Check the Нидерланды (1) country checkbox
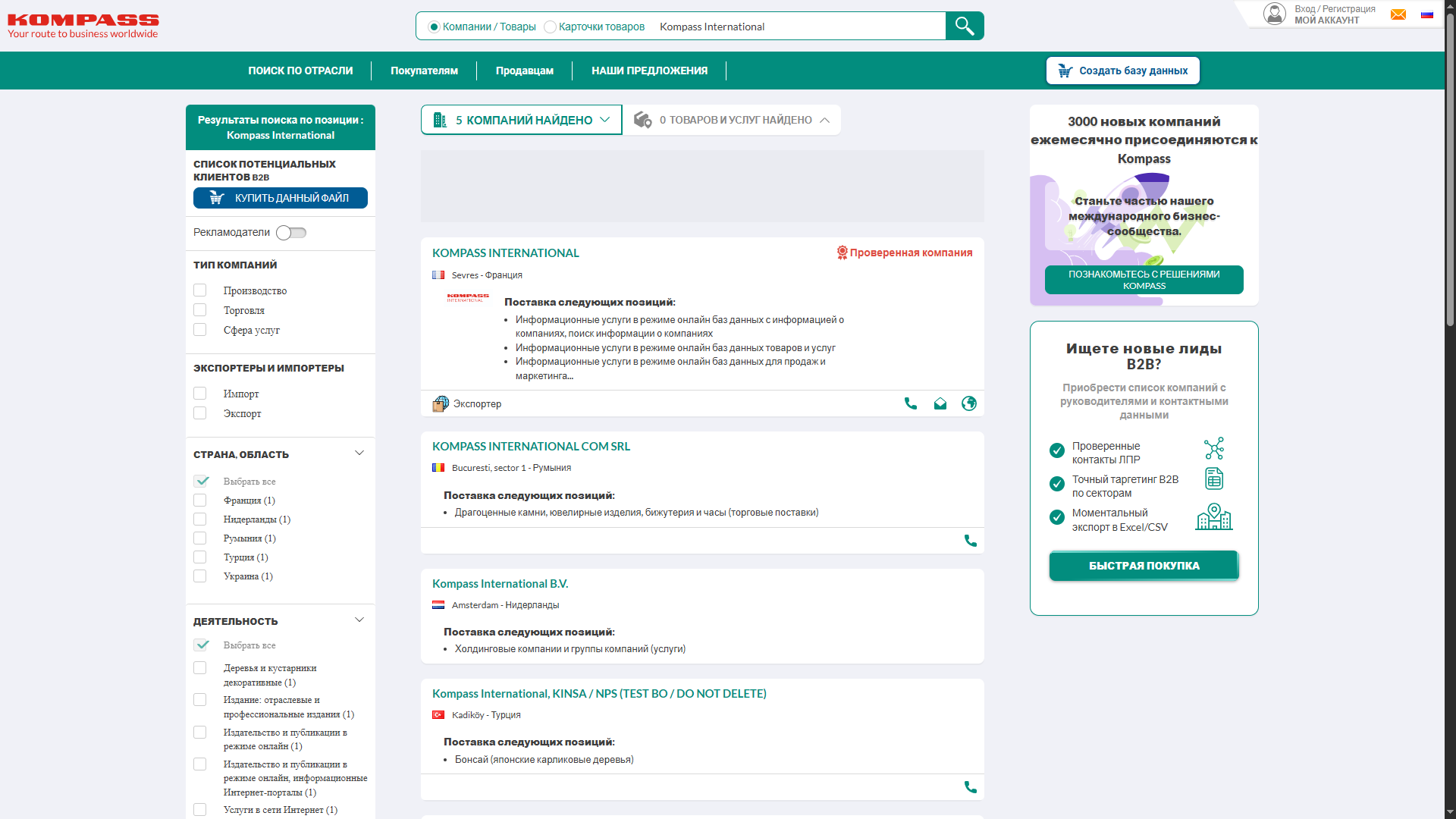 [200, 519]
